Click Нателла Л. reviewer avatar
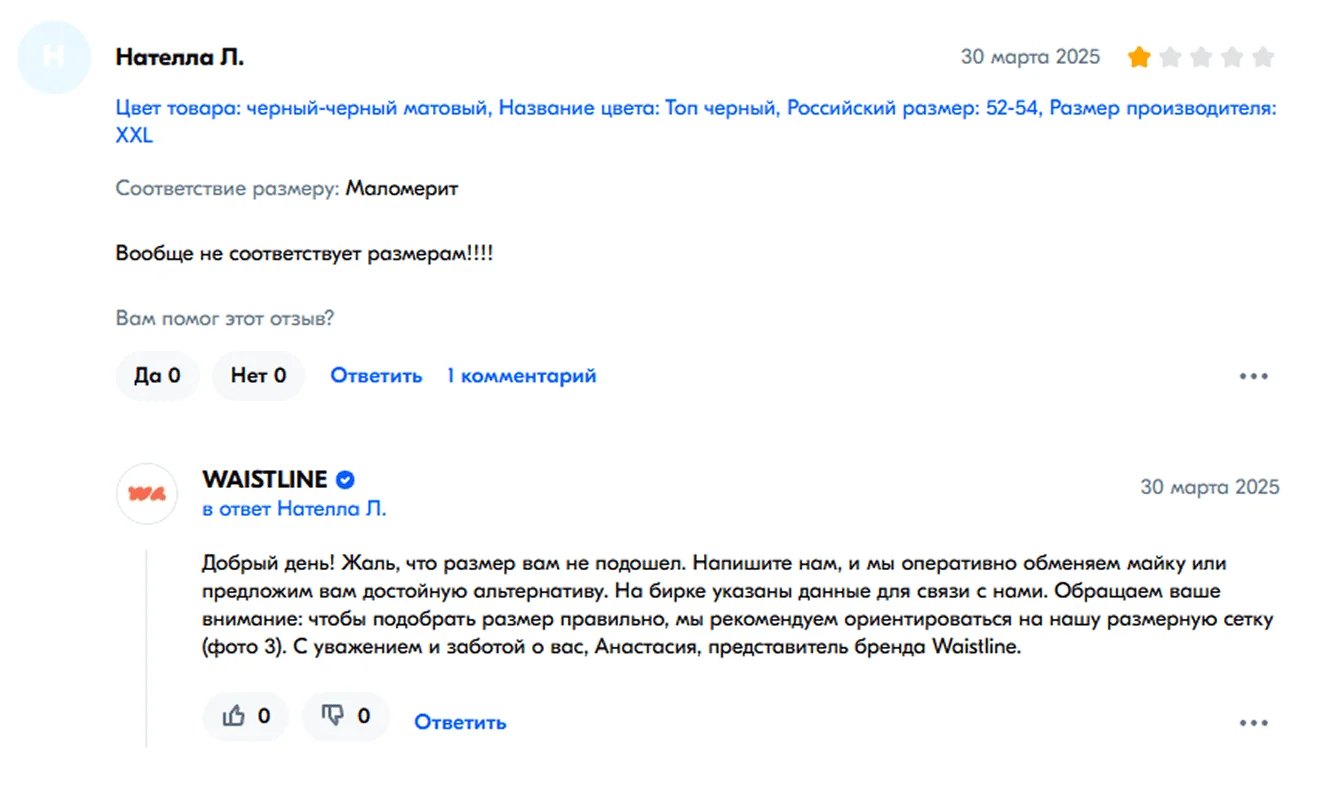The image size is (1332, 787). point(54,57)
